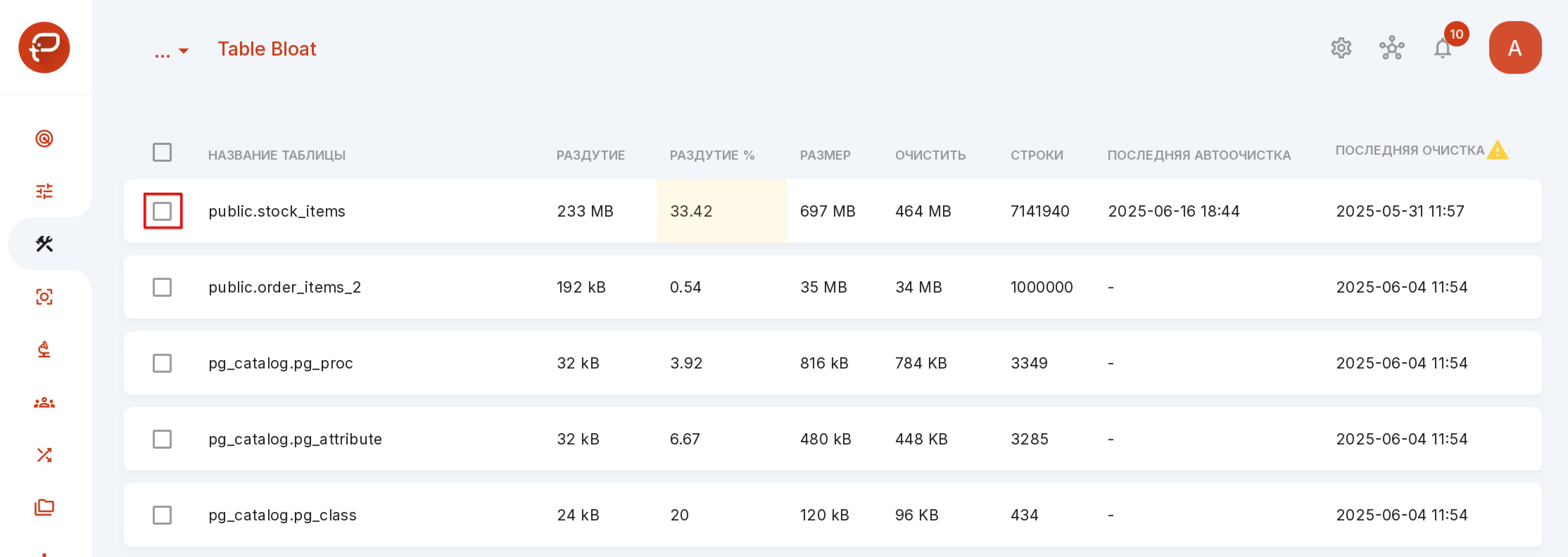
Task: Click the 120 kB size value
Action: pos(824,515)
